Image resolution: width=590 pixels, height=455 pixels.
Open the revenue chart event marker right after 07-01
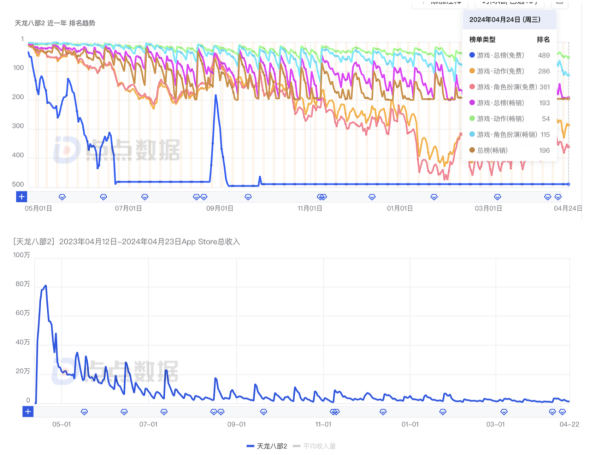pyautogui.click(x=164, y=412)
